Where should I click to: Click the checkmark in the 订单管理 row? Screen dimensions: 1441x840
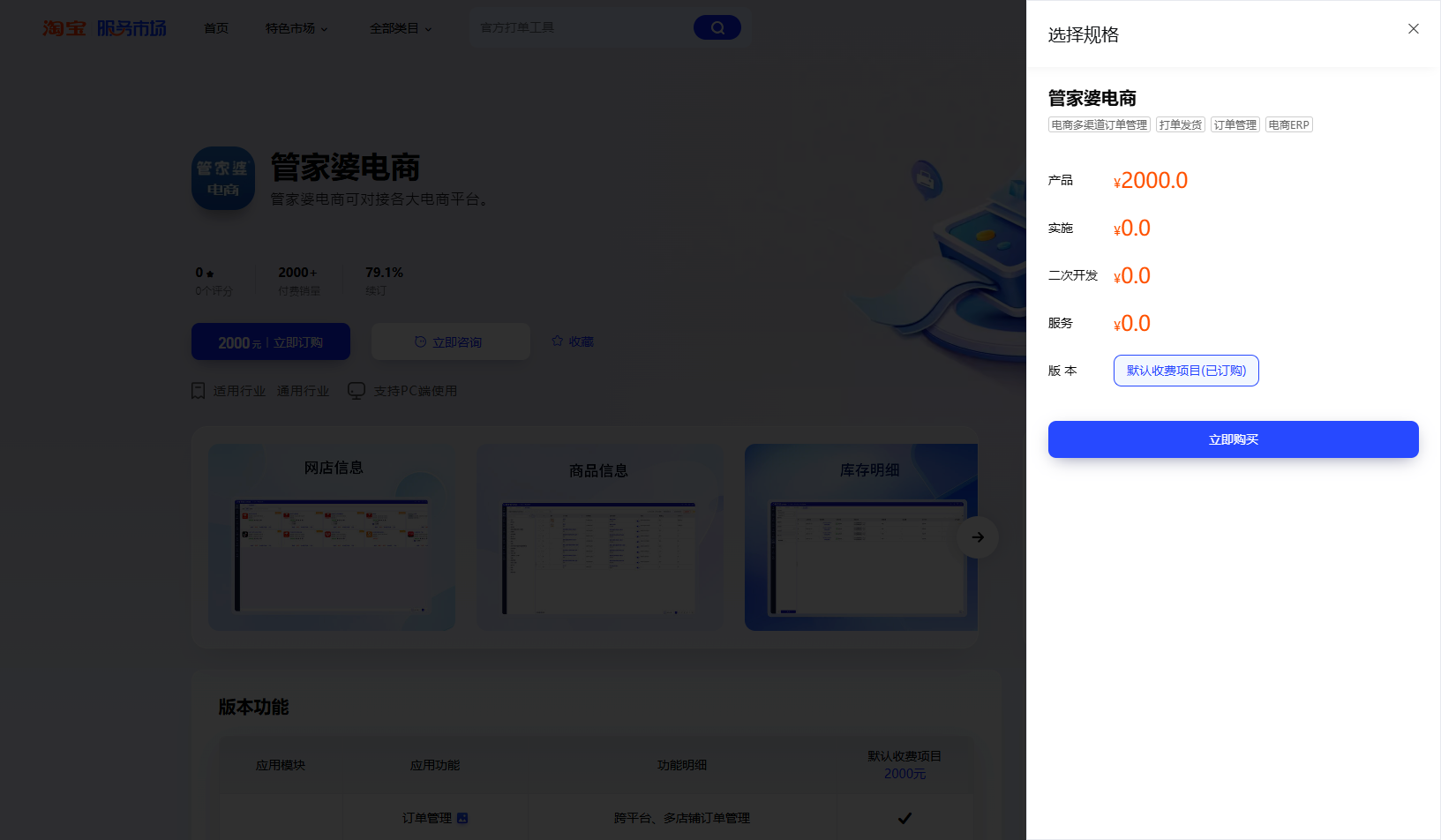904,819
